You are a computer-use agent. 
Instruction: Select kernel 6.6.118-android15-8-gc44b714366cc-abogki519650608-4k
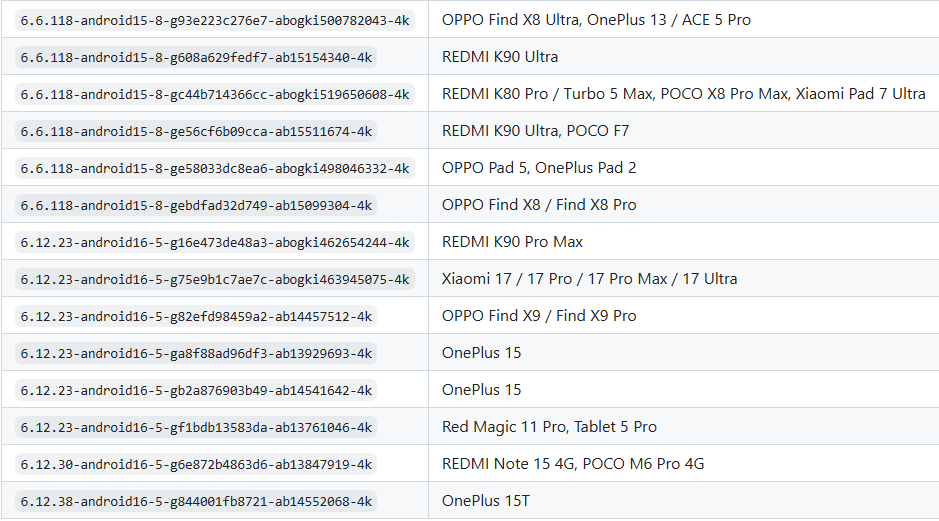tap(215, 95)
